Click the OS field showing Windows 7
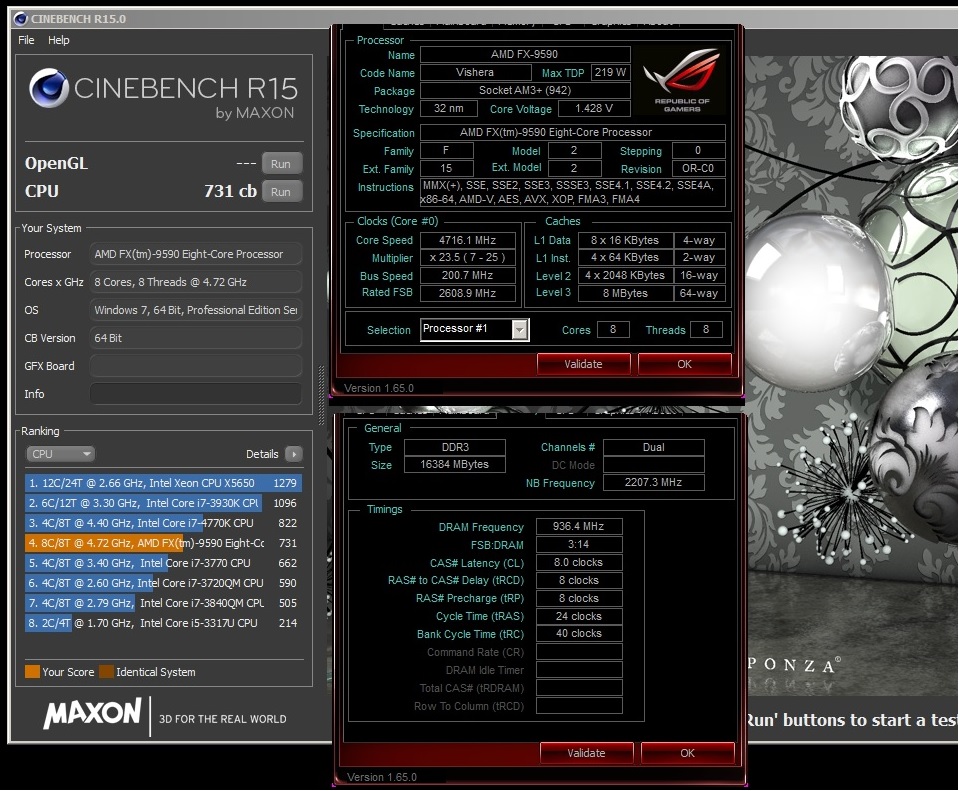The height and width of the screenshot is (791, 959). 196,310
